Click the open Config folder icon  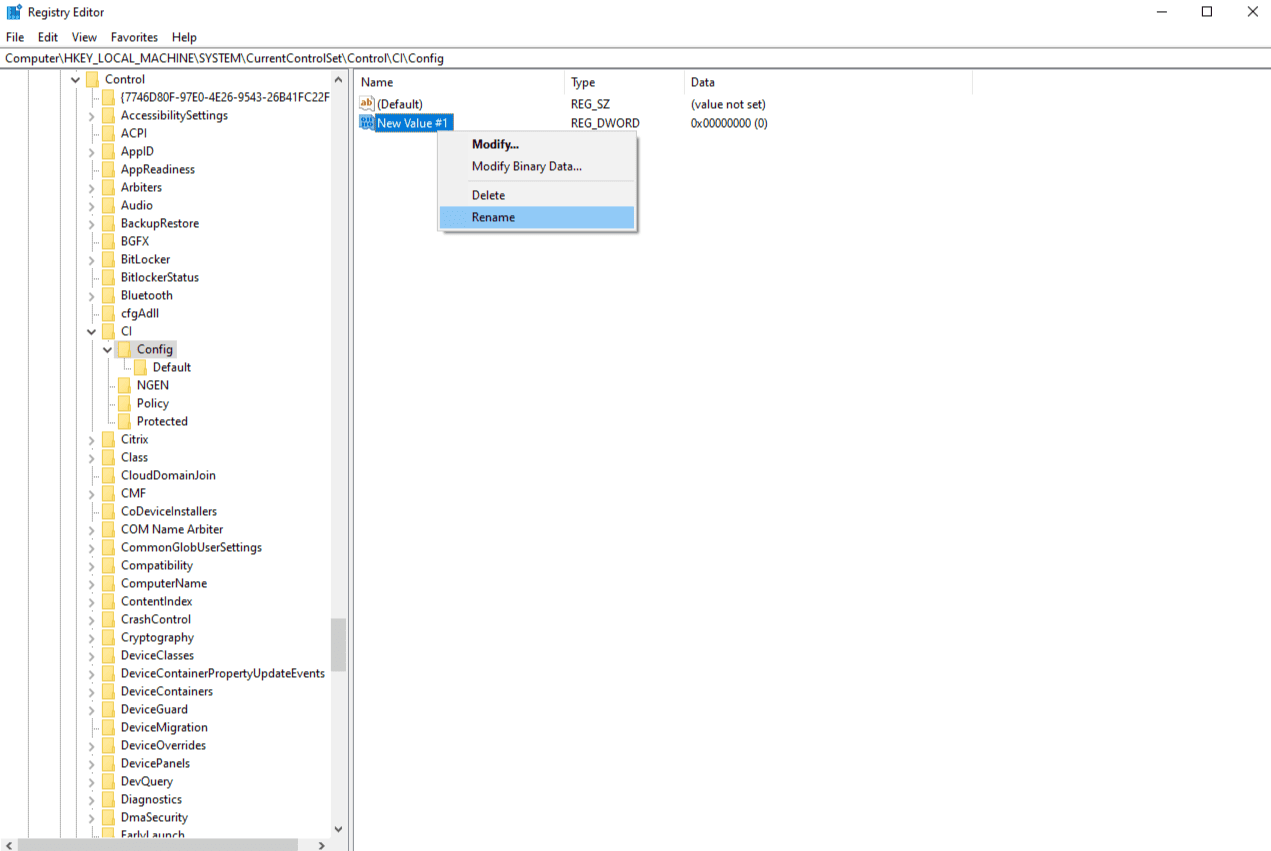click(x=124, y=349)
